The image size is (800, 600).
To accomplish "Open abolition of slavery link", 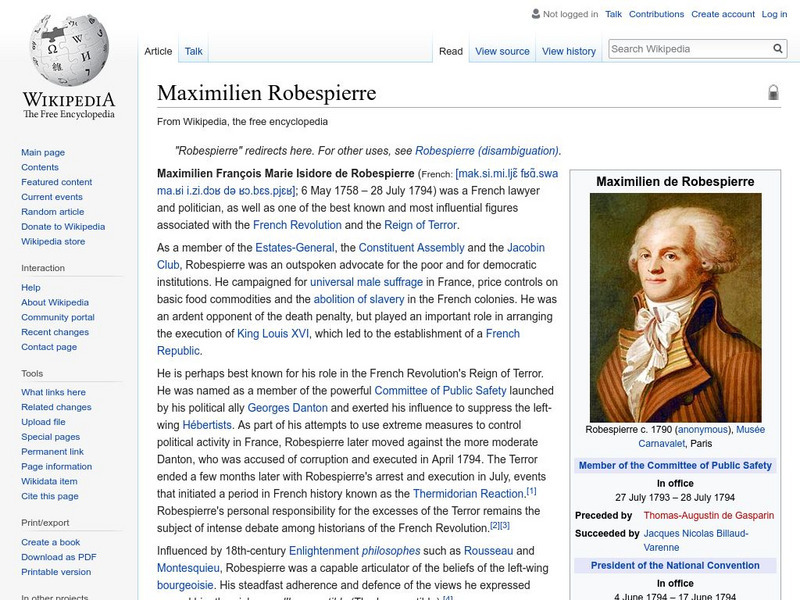I will [x=359, y=299].
